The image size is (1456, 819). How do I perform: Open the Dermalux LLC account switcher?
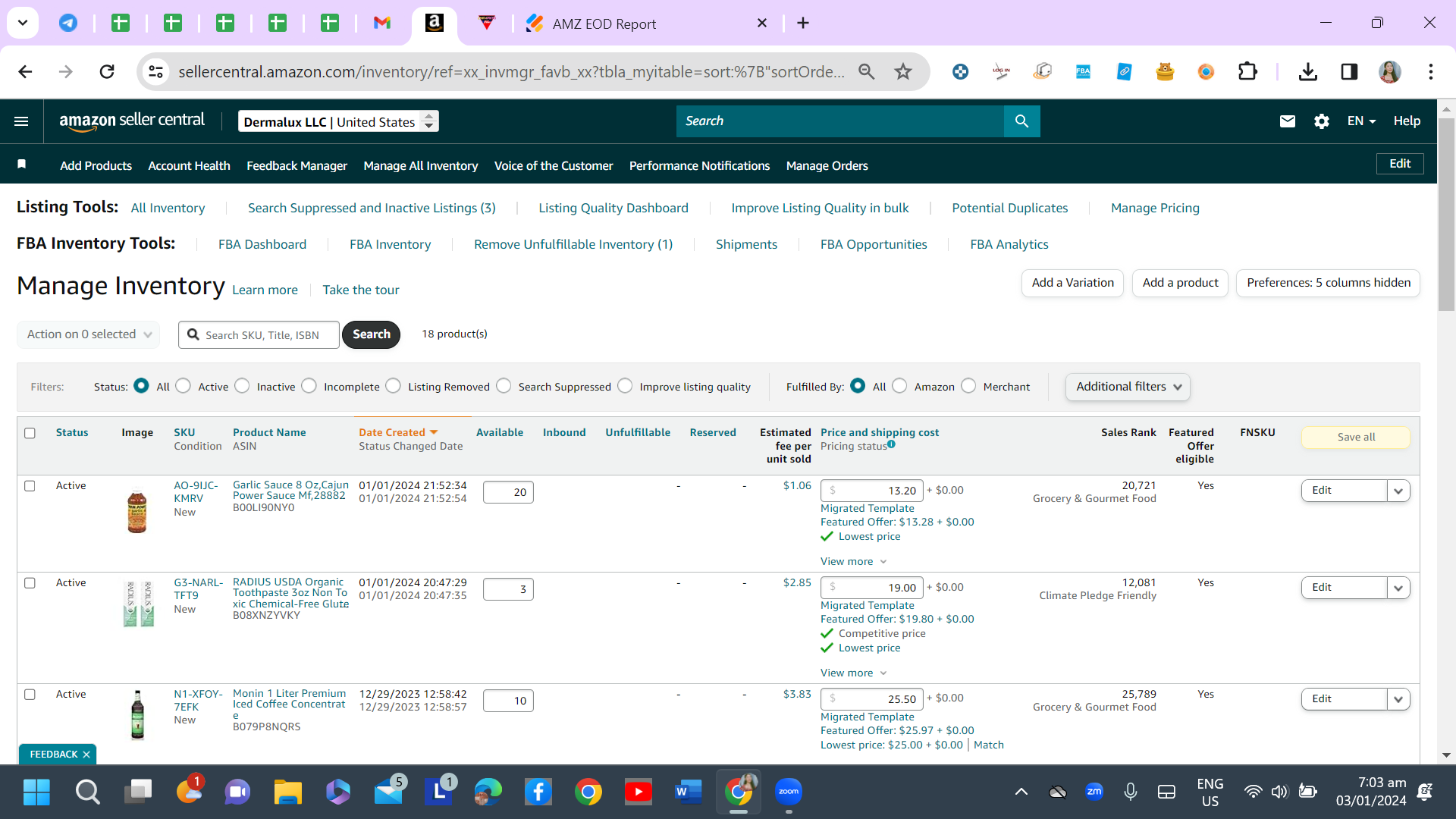click(338, 121)
